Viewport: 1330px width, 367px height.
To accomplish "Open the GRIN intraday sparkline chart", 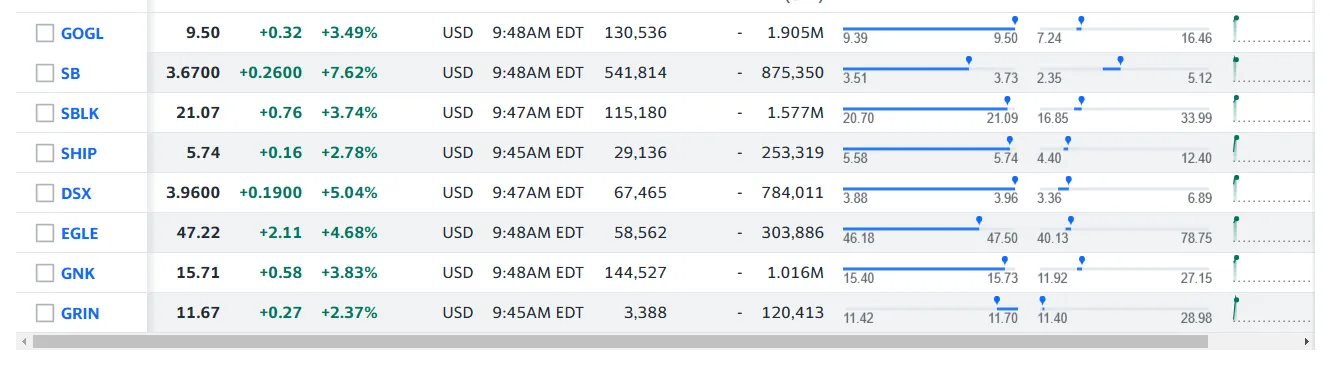I will point(1272,310).
